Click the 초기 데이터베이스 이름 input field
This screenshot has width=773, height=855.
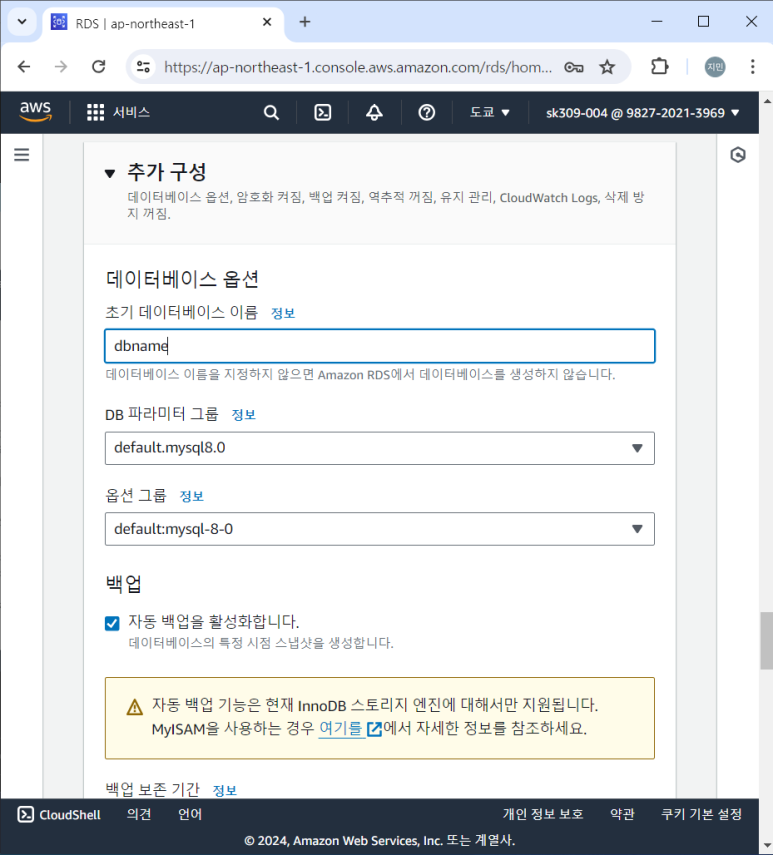point(379,346)
